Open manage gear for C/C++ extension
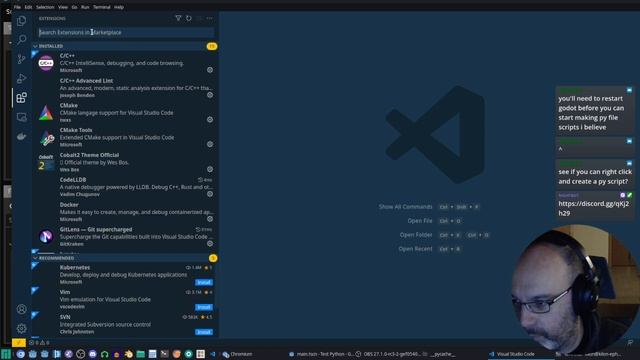This screenshot has height=360, width=640. (210, 70)
